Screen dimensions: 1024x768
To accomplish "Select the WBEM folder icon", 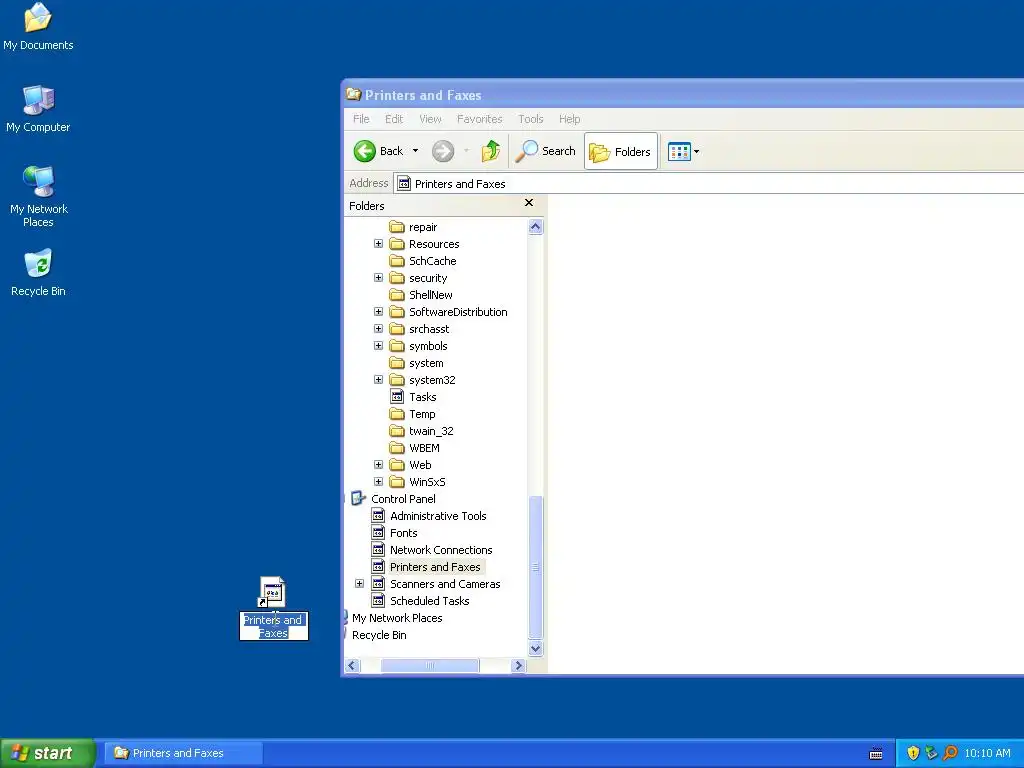I will tap(397, 447).
